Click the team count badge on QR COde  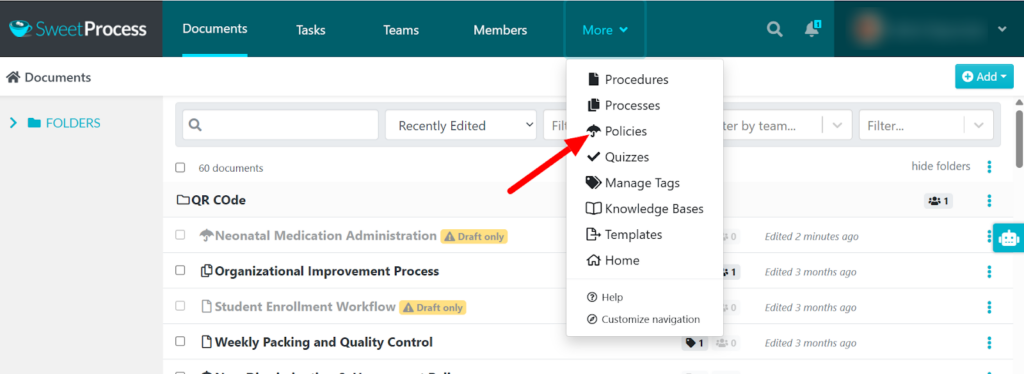(938, 200)
